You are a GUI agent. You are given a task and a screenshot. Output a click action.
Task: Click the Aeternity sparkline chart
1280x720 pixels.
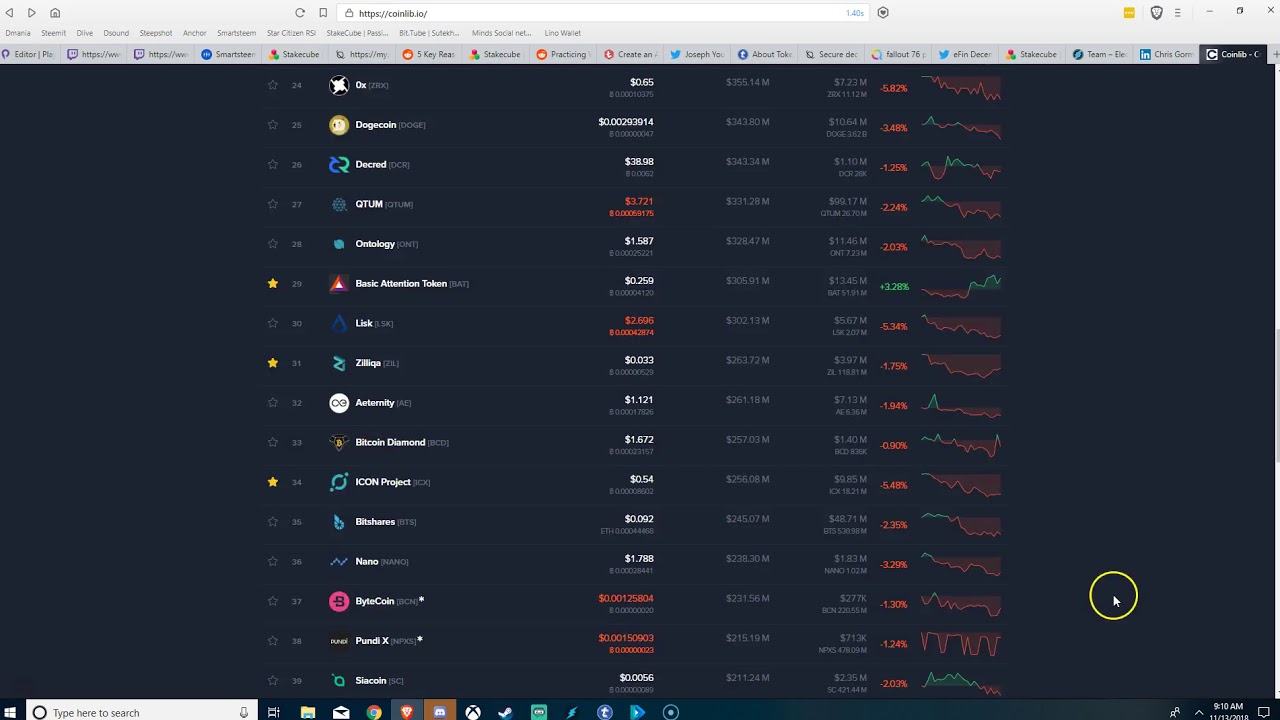[x=961, y=406]
